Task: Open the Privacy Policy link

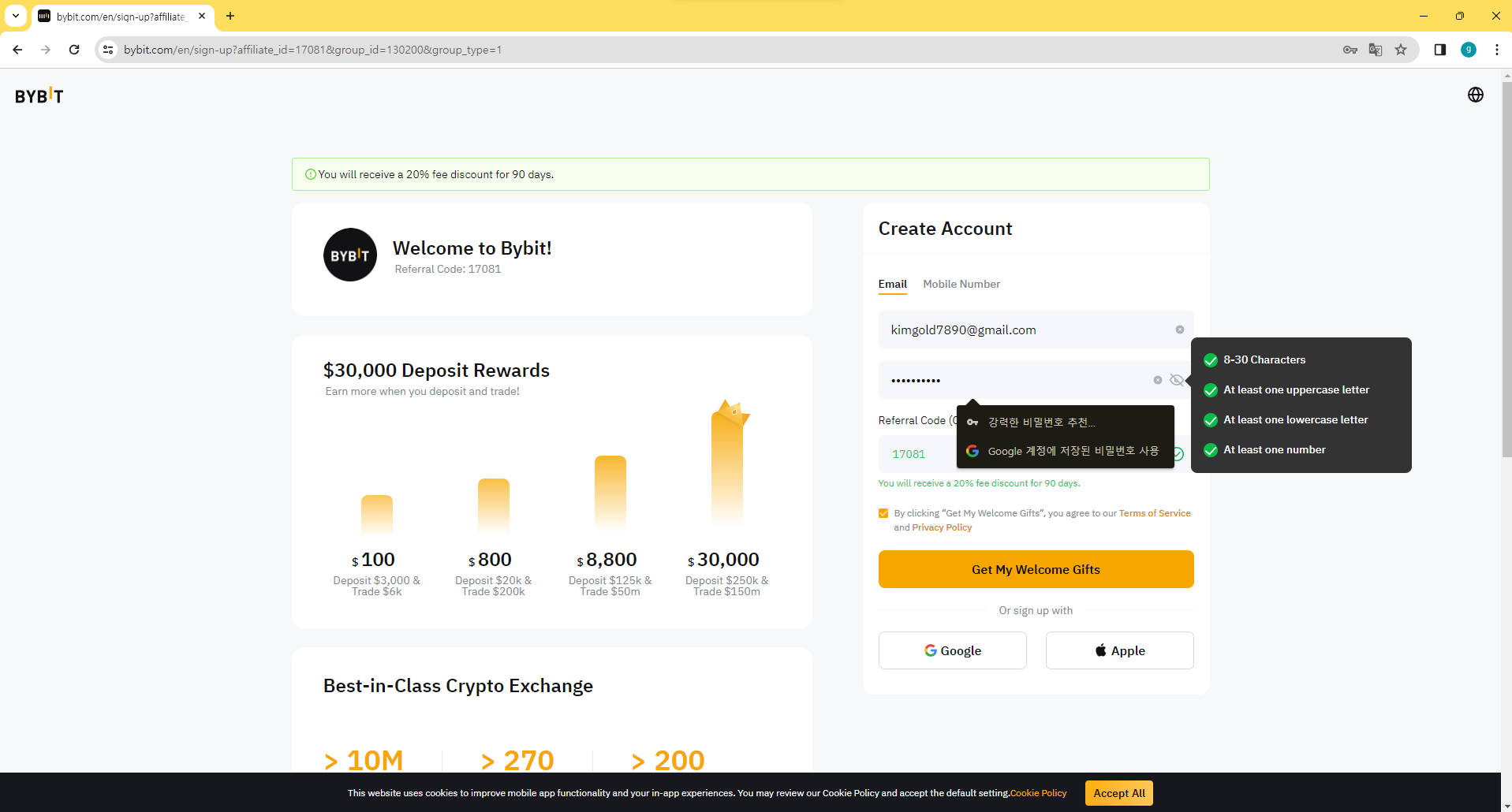Action: (x=942, y=527)
